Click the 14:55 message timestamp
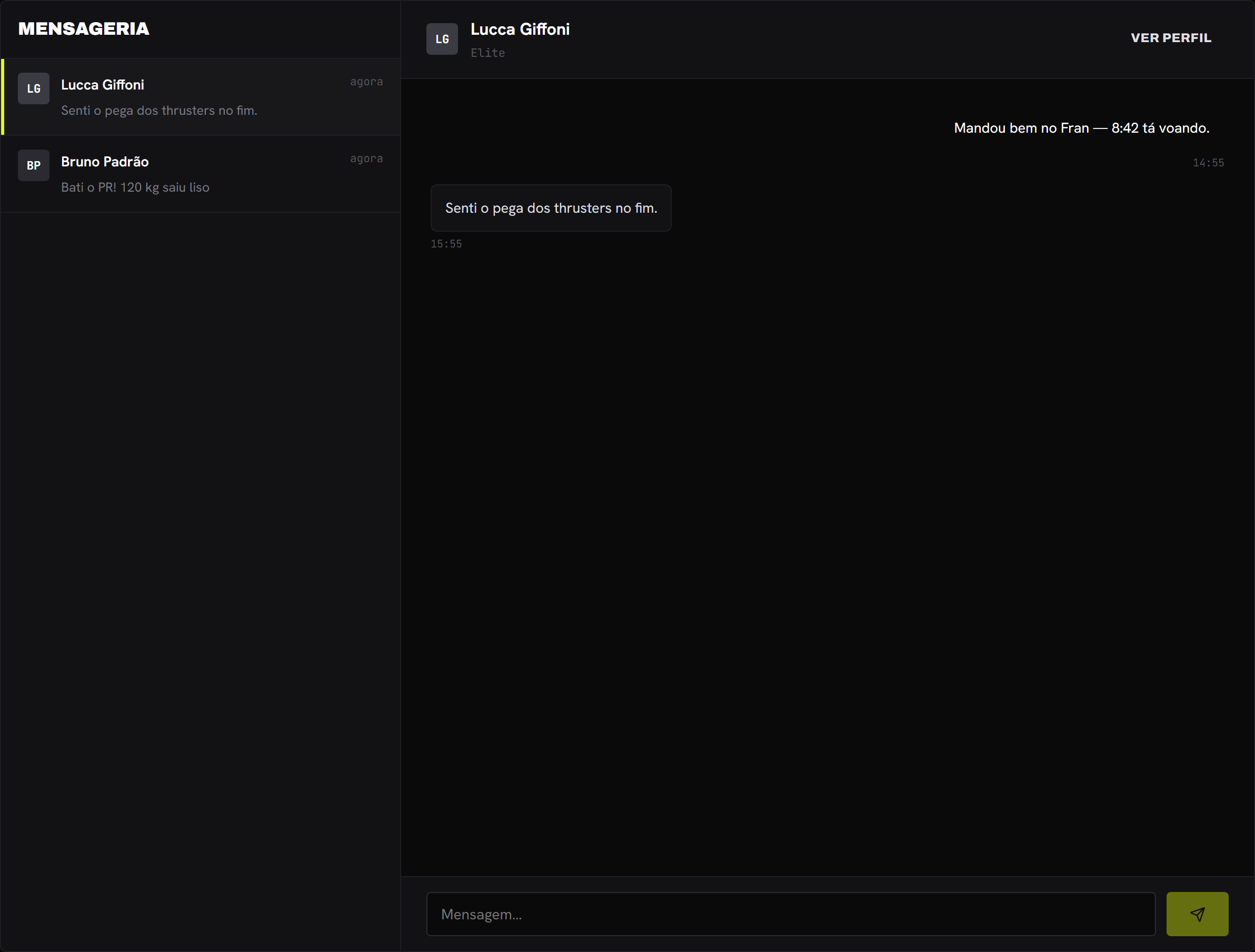This screenshot has width=1255, height=952. pos(1208,163)
